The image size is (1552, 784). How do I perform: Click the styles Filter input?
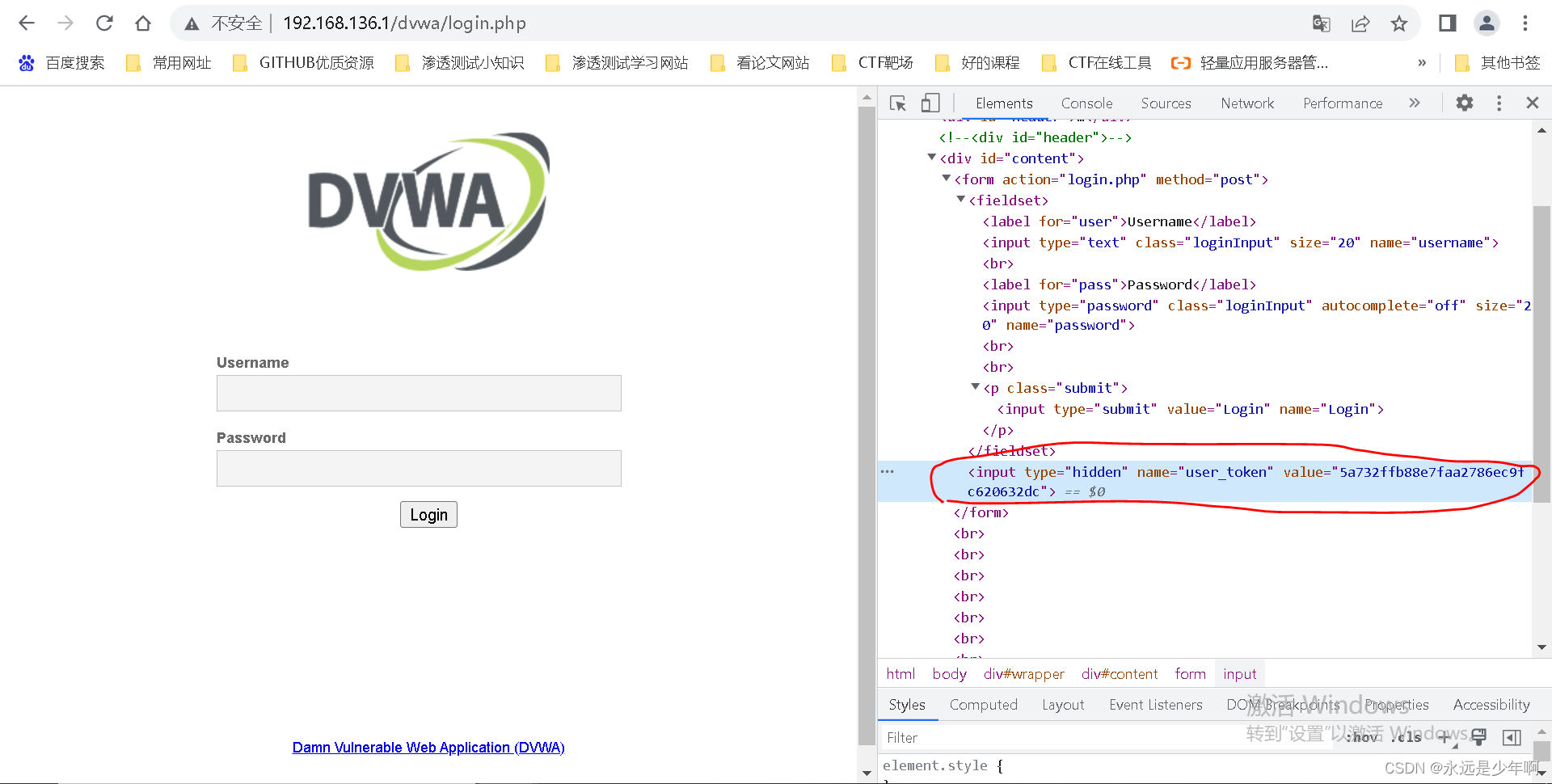click(1107, 737)
